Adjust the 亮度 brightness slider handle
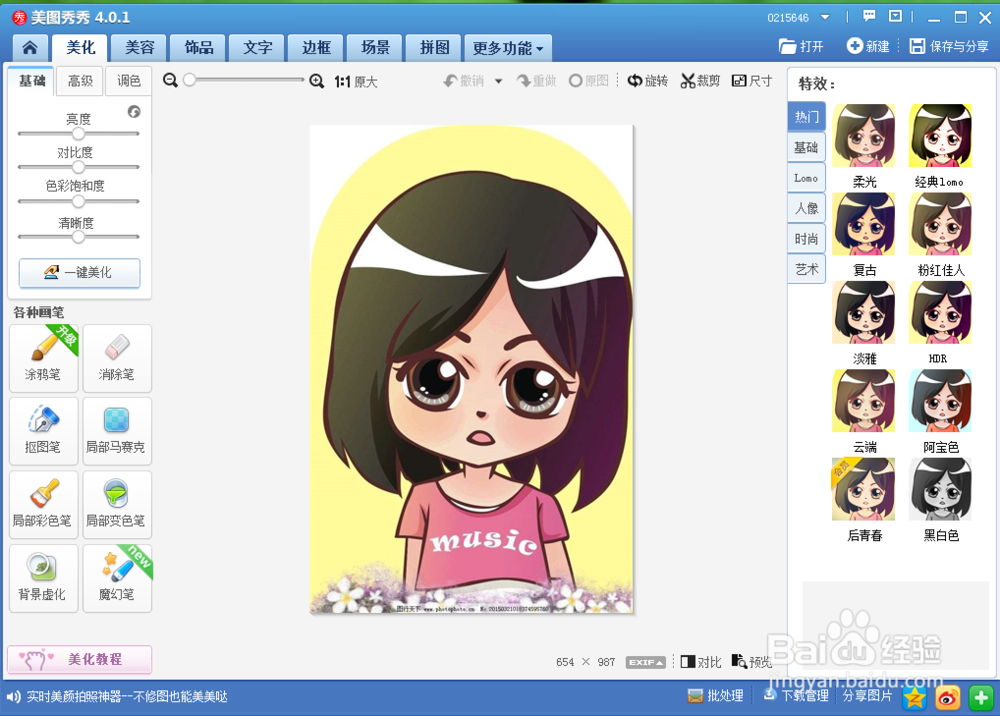1000x716 pixels. [x=78, y=134]
